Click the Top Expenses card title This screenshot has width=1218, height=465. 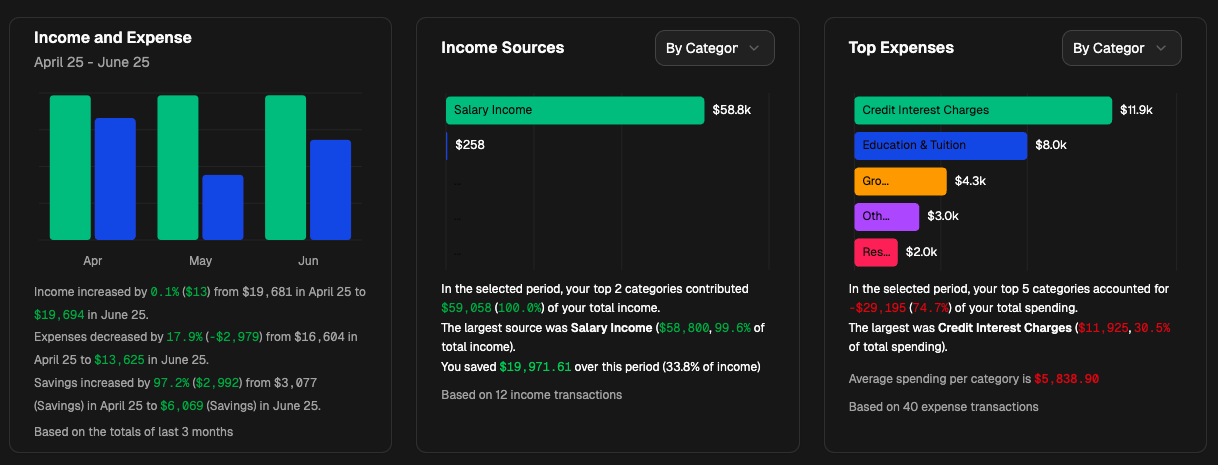tap(901, 48)
